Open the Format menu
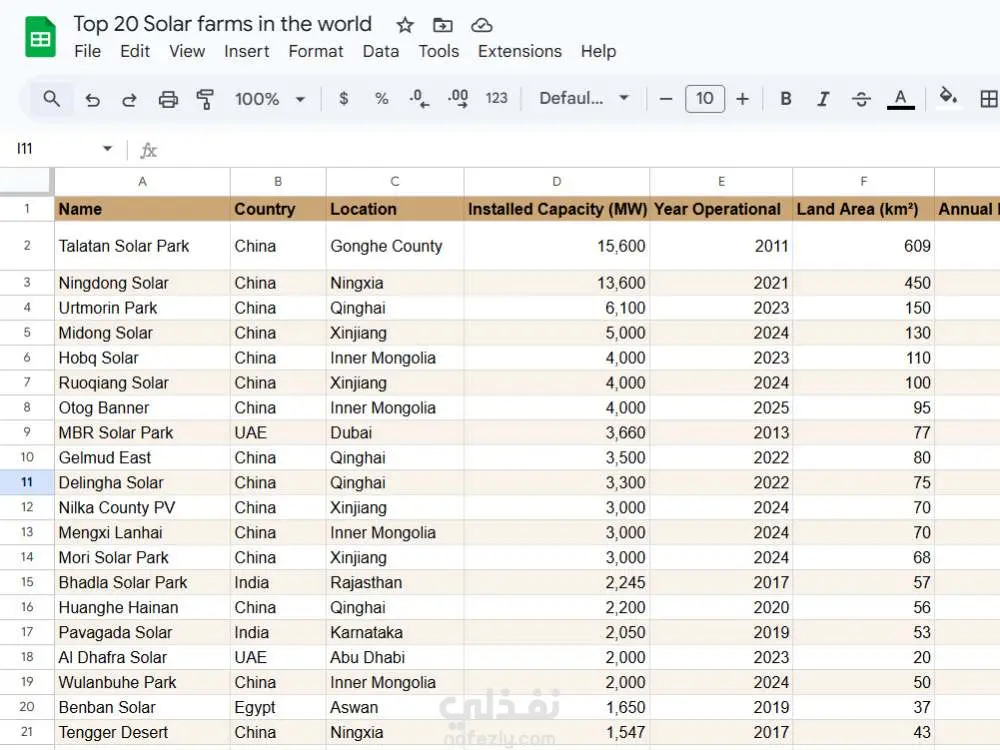Image resolution: width=1000 pixels, height=750 pixels. [x=316, y=51]
